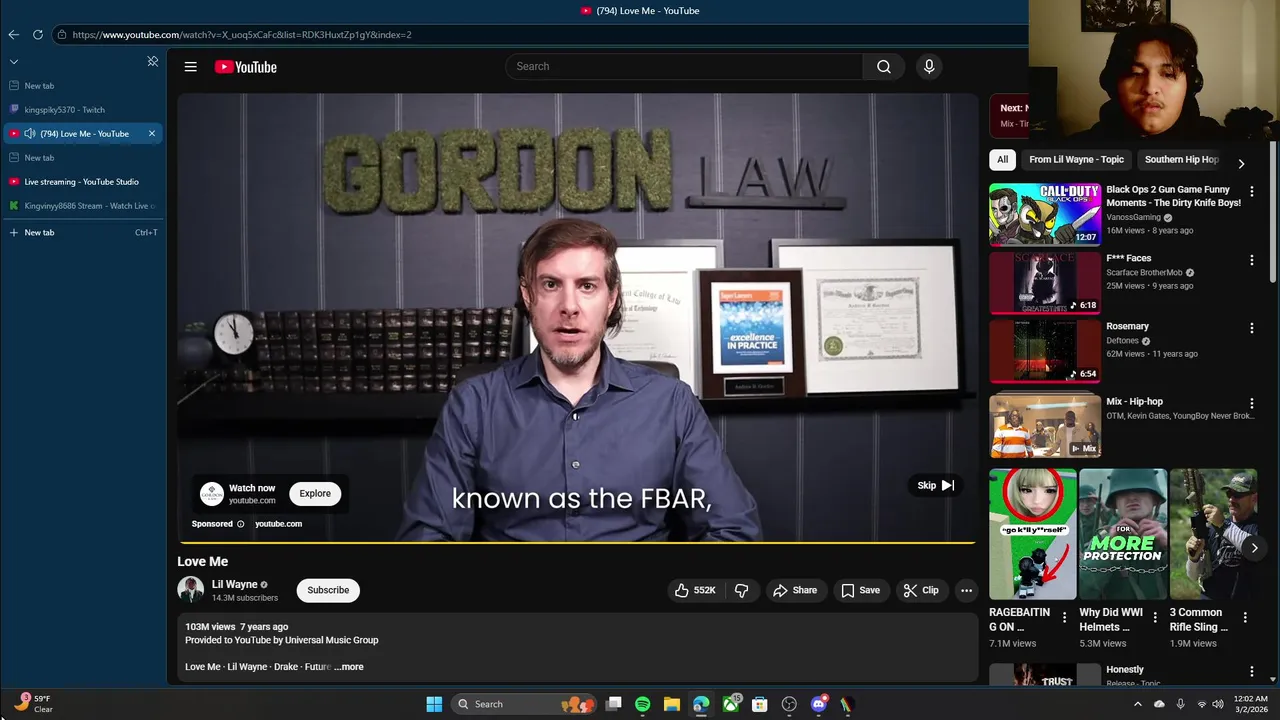
Task: Open Microsoft Store from the taskbar
Action: click(760, 704)
